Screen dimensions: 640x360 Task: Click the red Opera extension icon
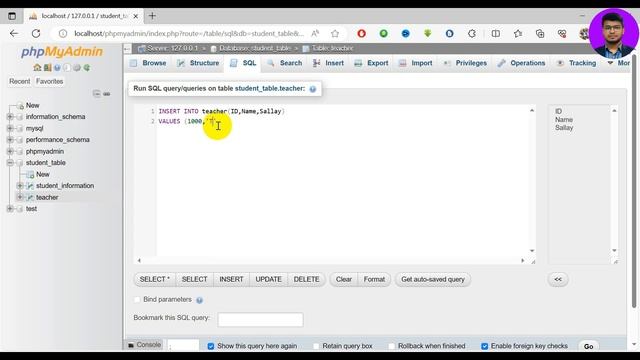361,33
